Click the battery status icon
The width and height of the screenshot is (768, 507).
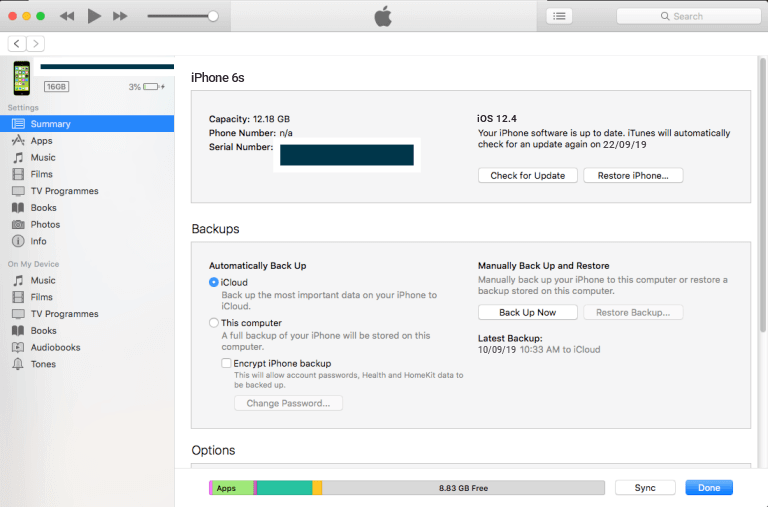click(154, 87)
